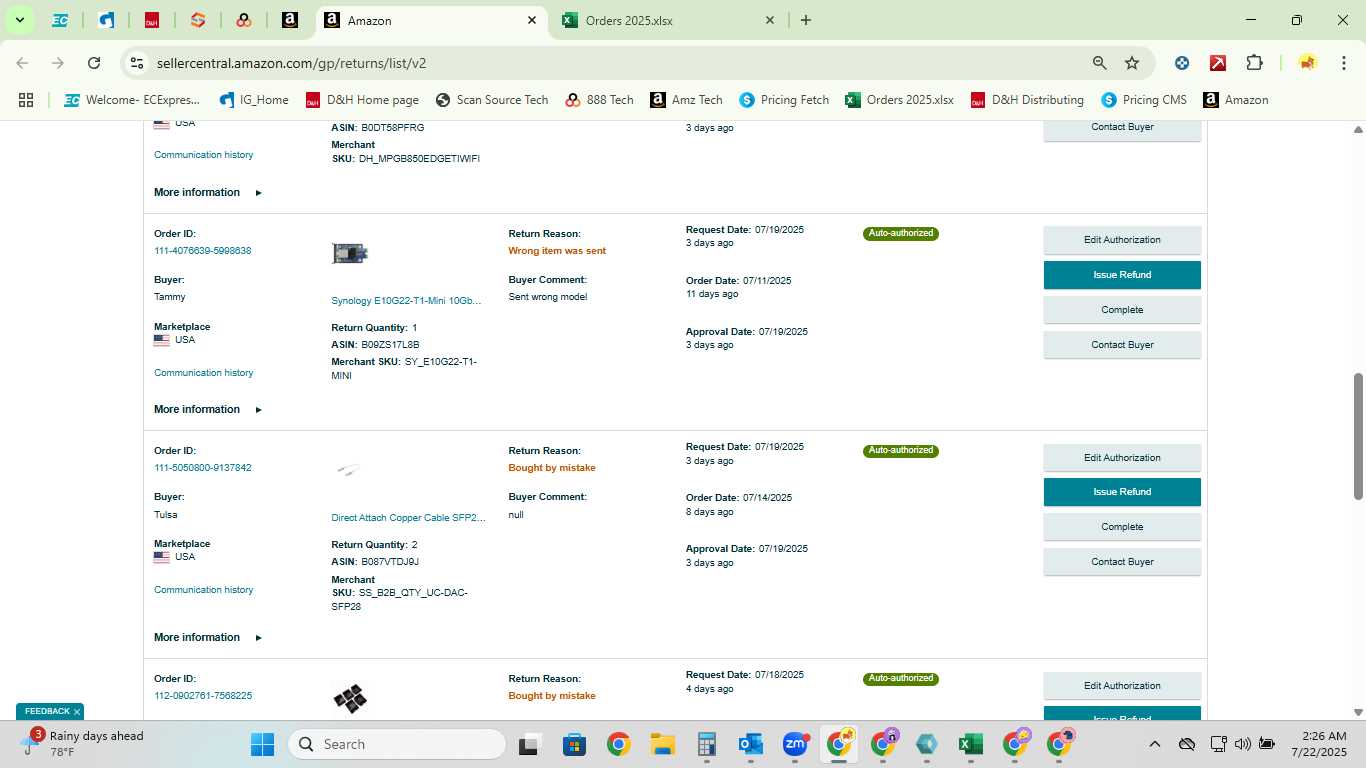The image size is (1366, 768).
Task: Click the Synology adapter product thumbnail
Action: click(350, 253)
